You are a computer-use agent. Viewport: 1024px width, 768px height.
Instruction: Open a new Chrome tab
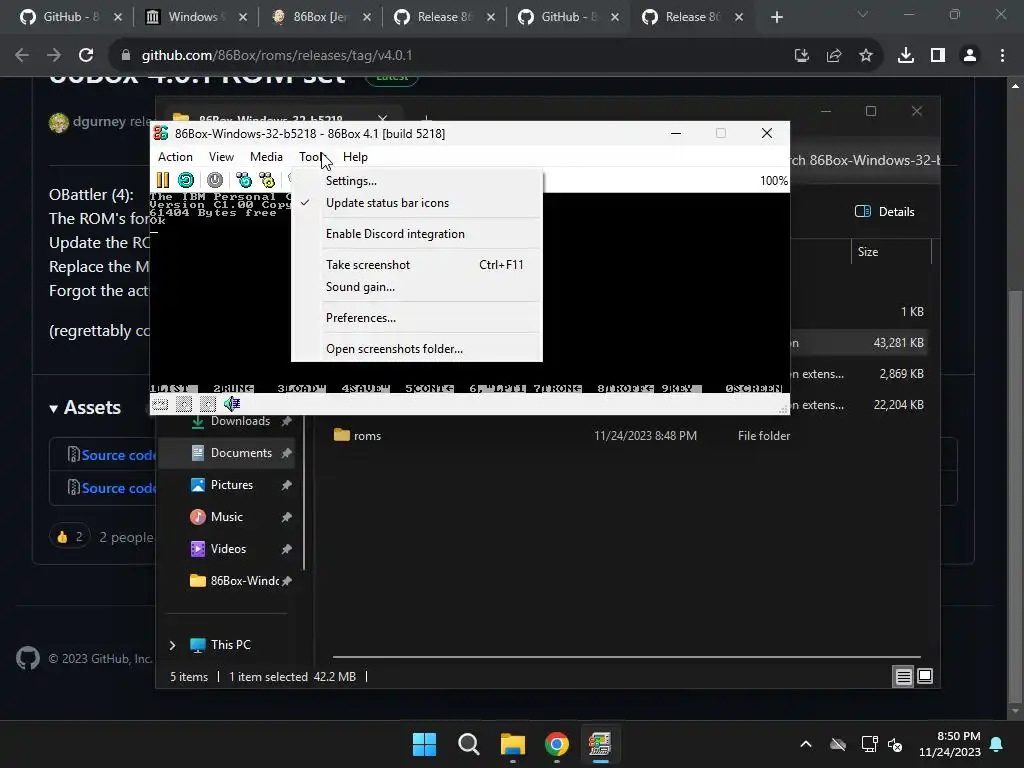(776, 17)
